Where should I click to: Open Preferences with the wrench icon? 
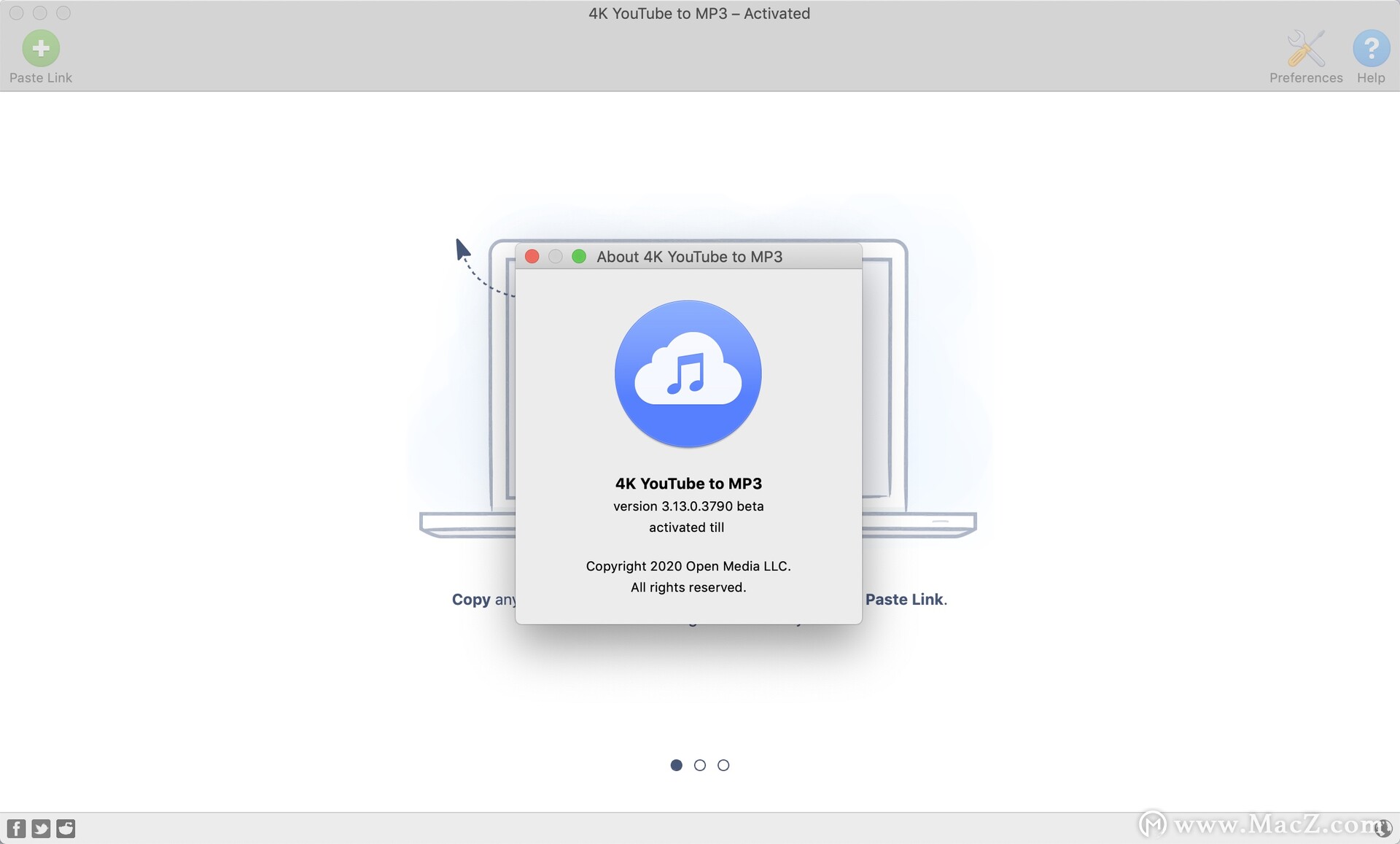click(1306, 48)
